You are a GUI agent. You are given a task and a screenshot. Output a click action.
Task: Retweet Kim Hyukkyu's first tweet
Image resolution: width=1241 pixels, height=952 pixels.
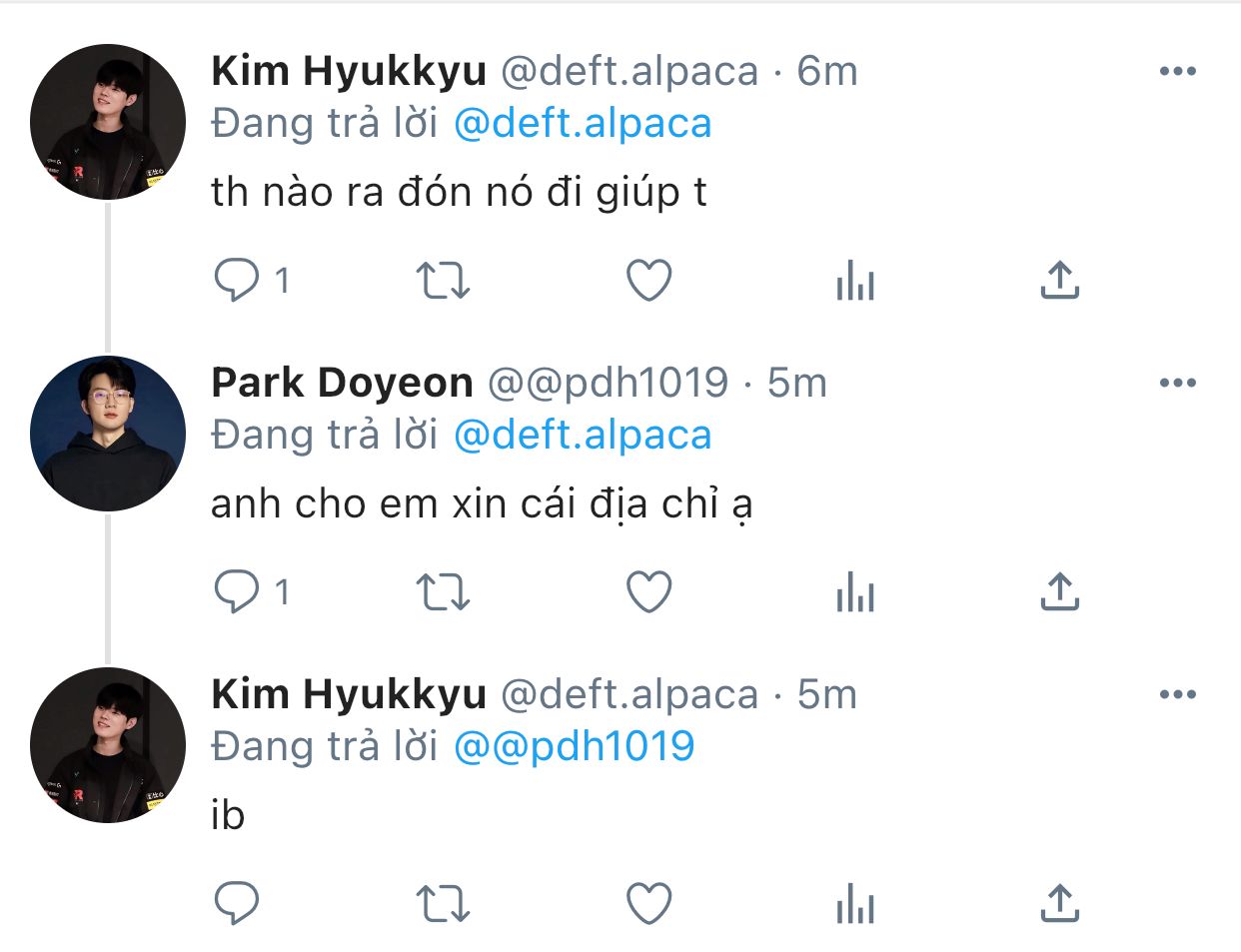click(442, 281)
